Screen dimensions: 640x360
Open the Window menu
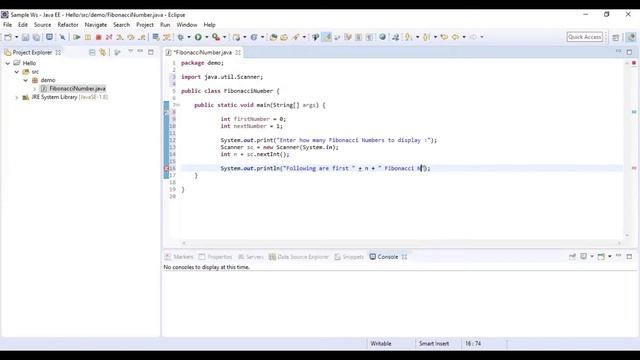[x=187, y=25]
